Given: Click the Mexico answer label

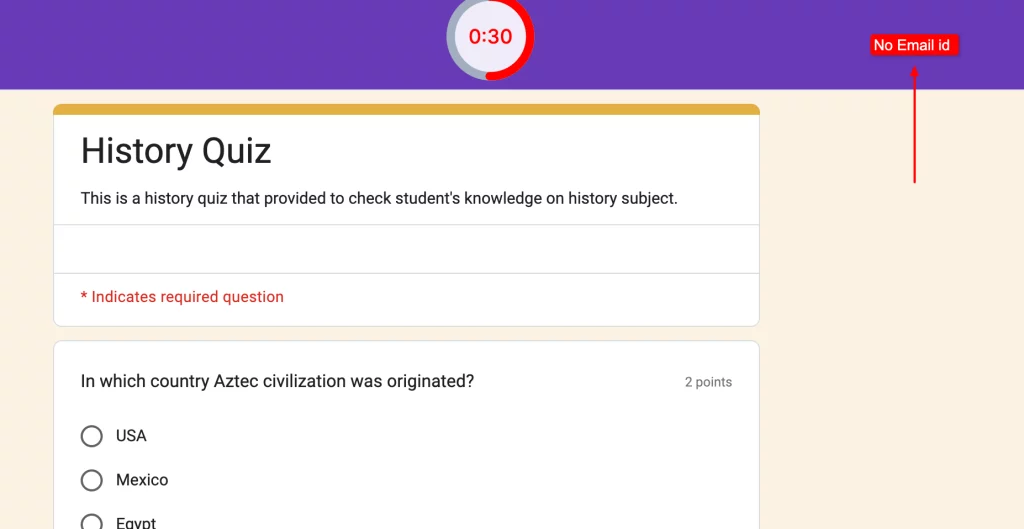Looking at the screenshot, I should (x=142, y=480).
